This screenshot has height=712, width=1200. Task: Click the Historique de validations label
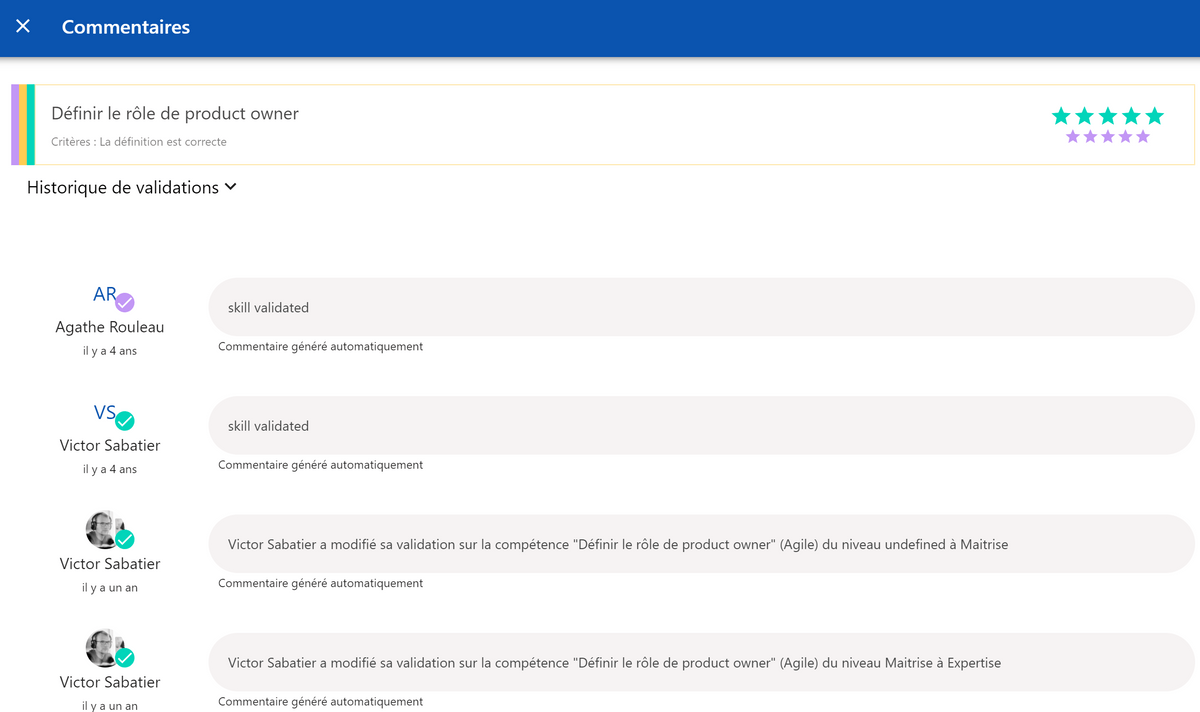(123, 188)
